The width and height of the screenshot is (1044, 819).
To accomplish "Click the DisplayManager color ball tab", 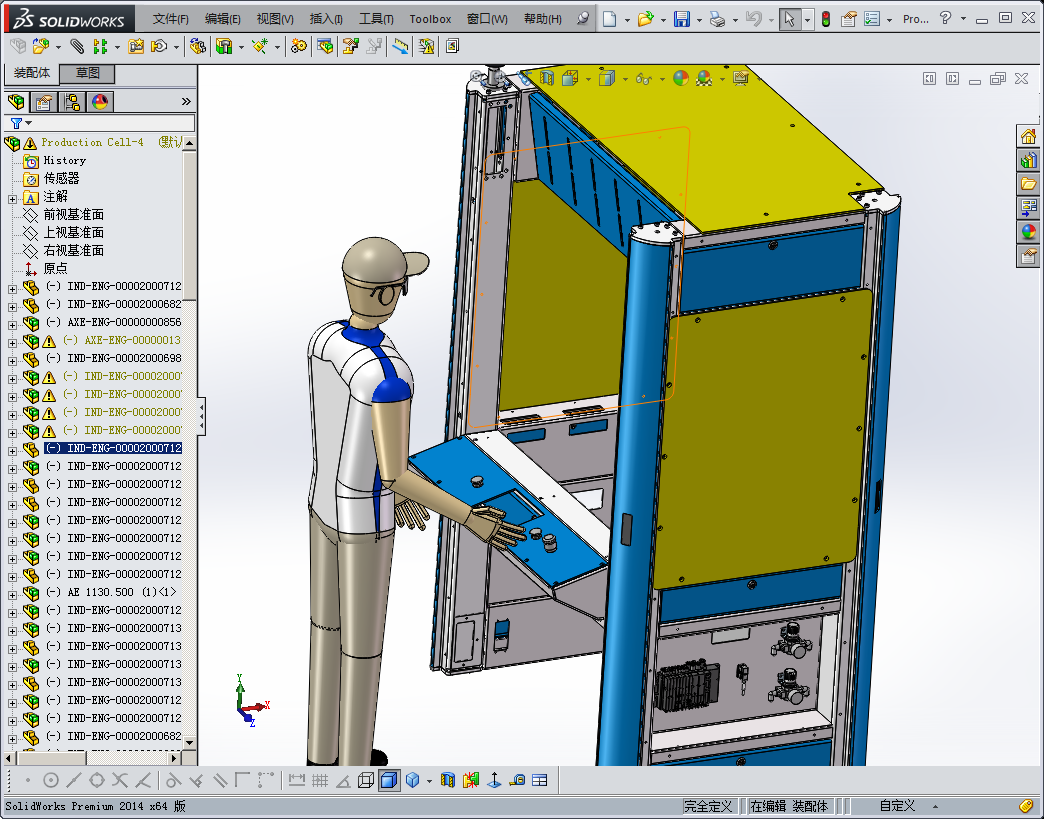I will 100,102.
